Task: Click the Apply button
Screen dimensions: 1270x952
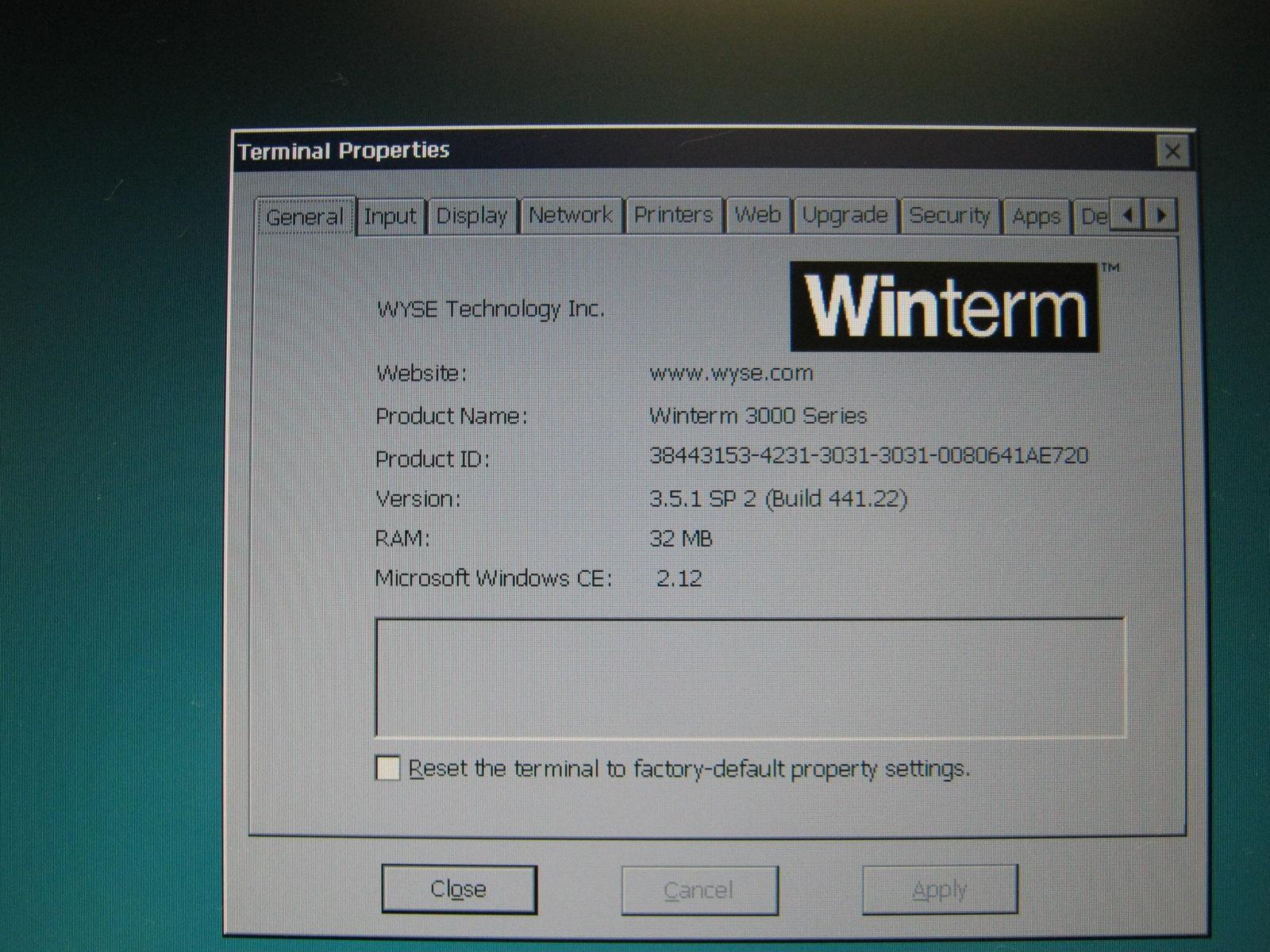Action: [940, 889]
